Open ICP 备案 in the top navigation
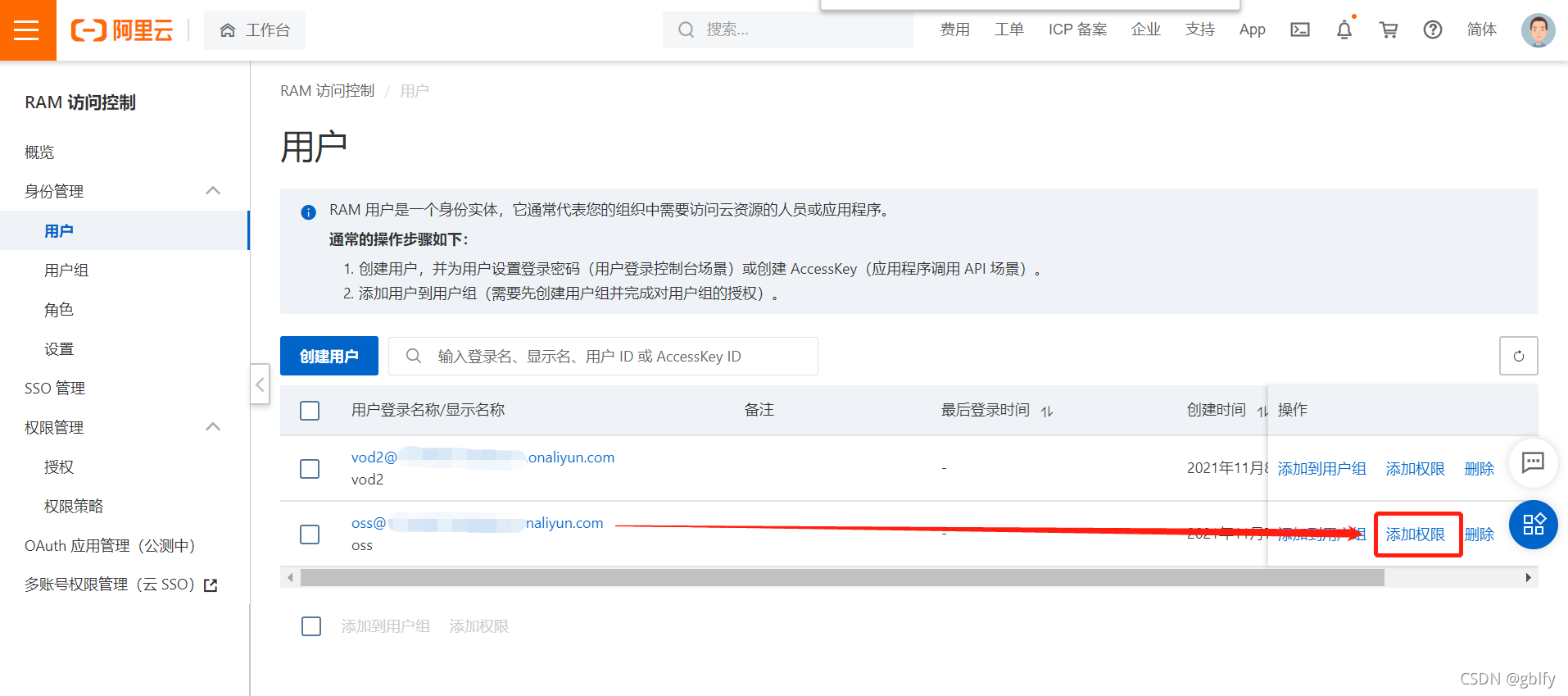This screenshot has height=696, width=1568. pyautogui.click(x=1077, y=30)
